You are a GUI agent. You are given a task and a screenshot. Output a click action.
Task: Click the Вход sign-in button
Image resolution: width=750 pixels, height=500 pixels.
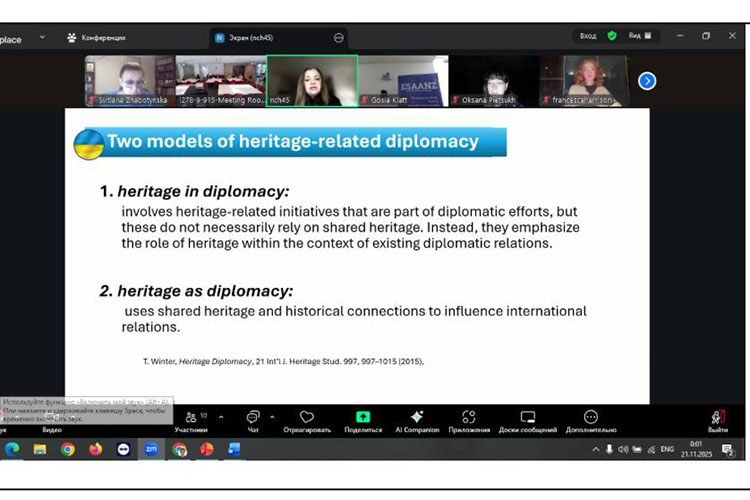(588, 36)
